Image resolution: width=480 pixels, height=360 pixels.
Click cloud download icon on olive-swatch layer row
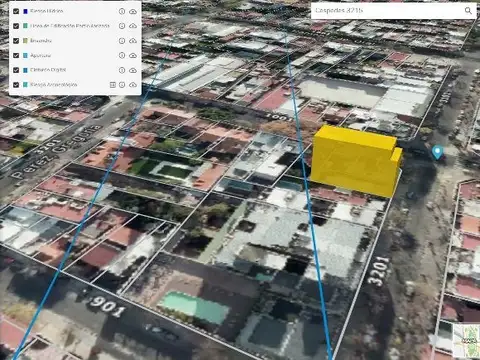pos(133,41)
